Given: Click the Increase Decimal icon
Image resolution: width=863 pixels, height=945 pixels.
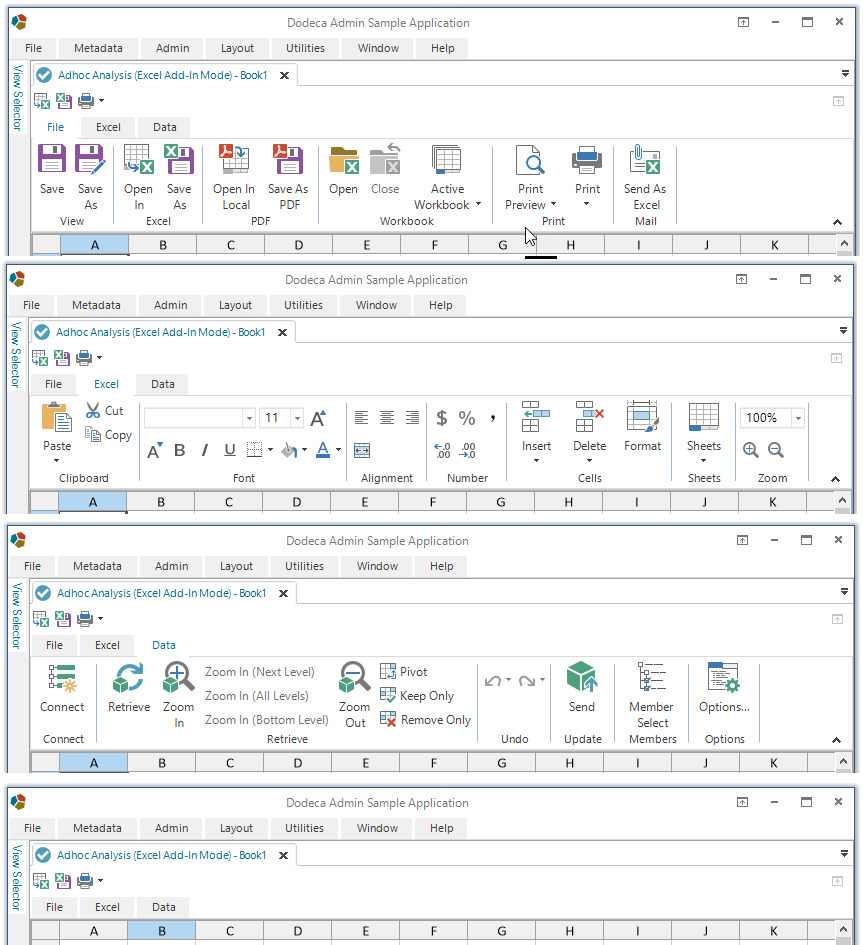Looking at the screenshot, I should (442, 450).
